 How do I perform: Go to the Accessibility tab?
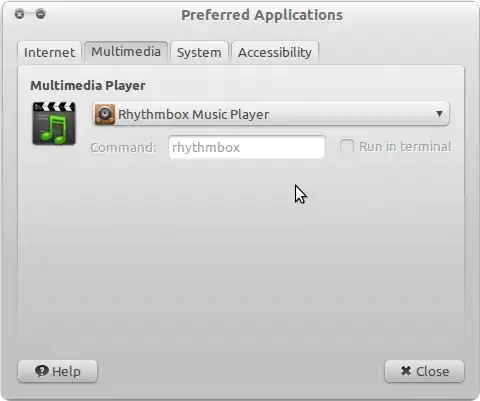[x=275, y=52]
